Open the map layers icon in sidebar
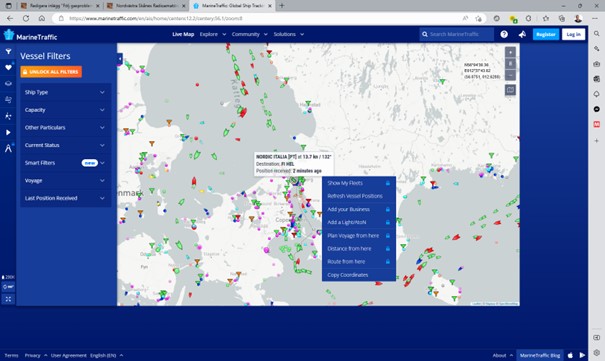 8,84
